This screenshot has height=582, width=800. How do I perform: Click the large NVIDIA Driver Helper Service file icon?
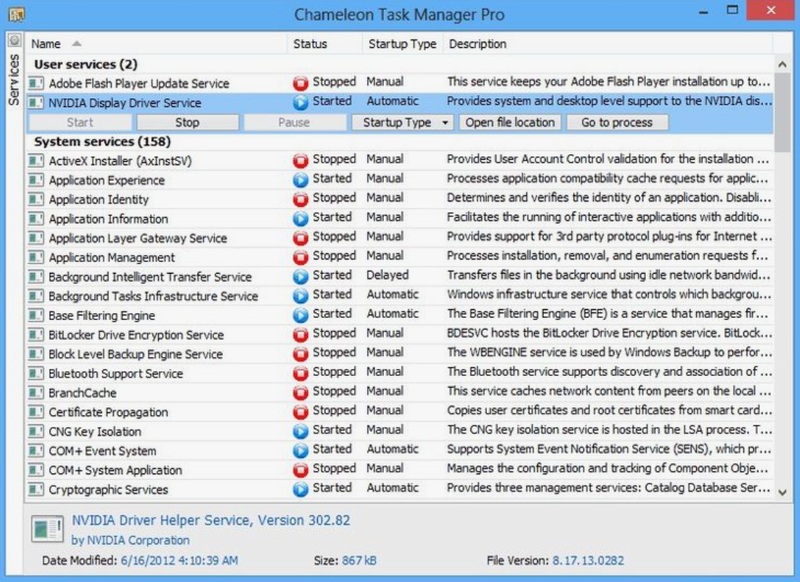click(x=47, y=528)
